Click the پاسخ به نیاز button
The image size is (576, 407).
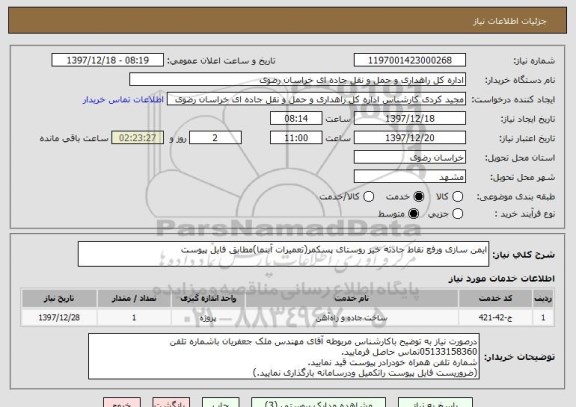click(x=435, y=402)
